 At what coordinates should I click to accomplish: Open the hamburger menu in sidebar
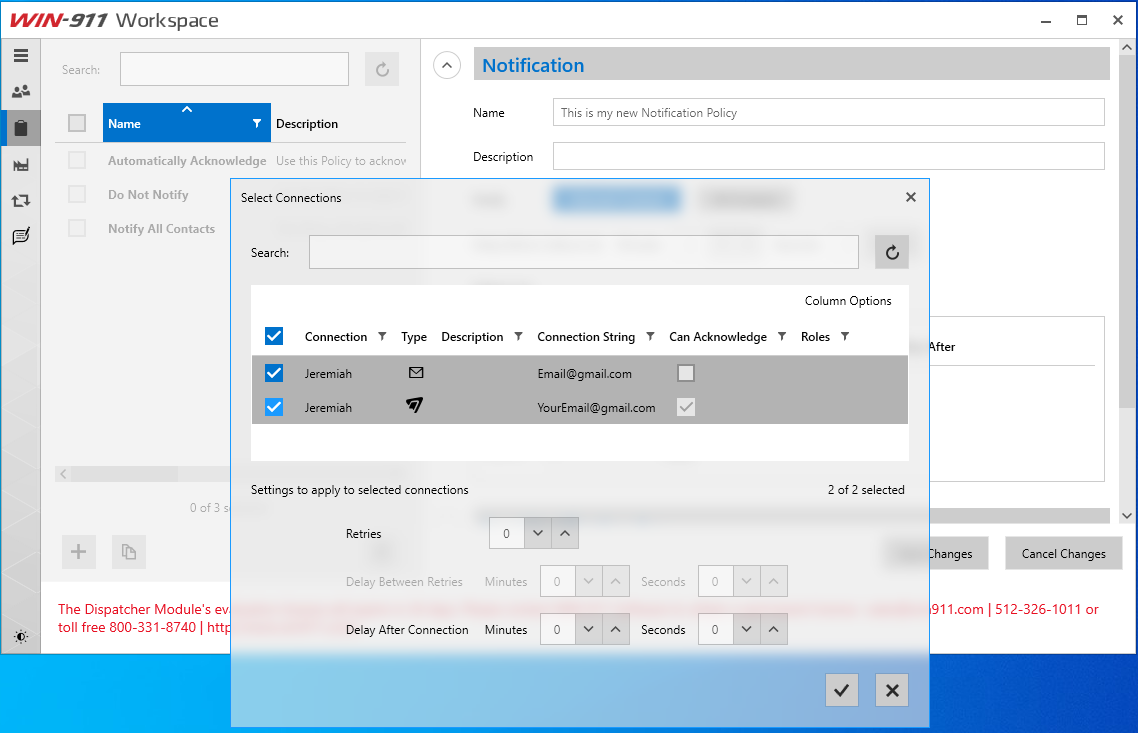(20, 56)
